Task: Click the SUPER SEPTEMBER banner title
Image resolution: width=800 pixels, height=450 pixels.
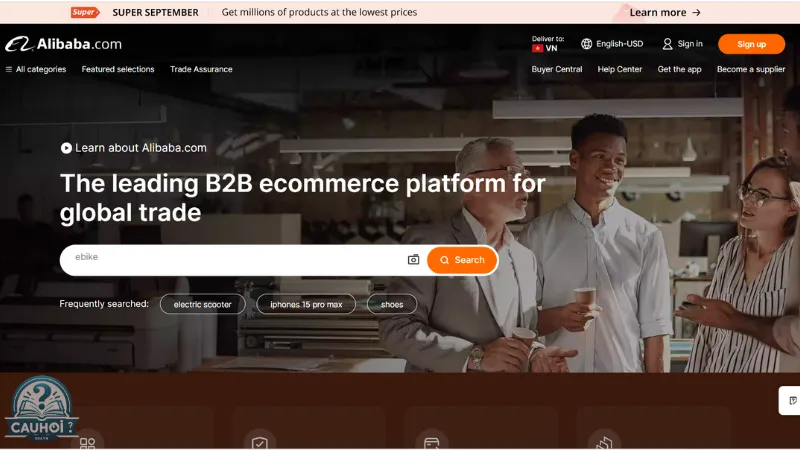Action: [x=155, y=12]
